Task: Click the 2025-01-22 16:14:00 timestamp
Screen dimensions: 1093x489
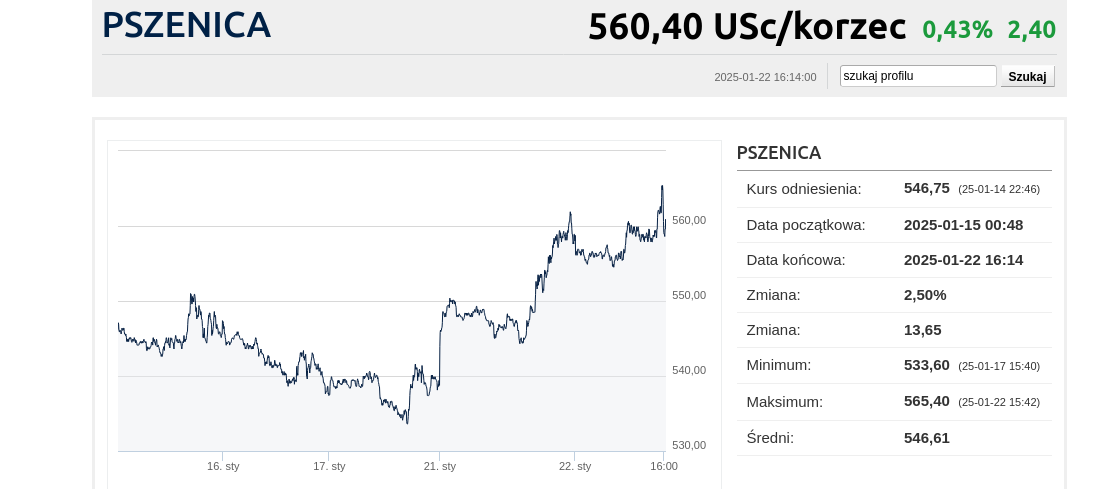Action: click(765, 77)
